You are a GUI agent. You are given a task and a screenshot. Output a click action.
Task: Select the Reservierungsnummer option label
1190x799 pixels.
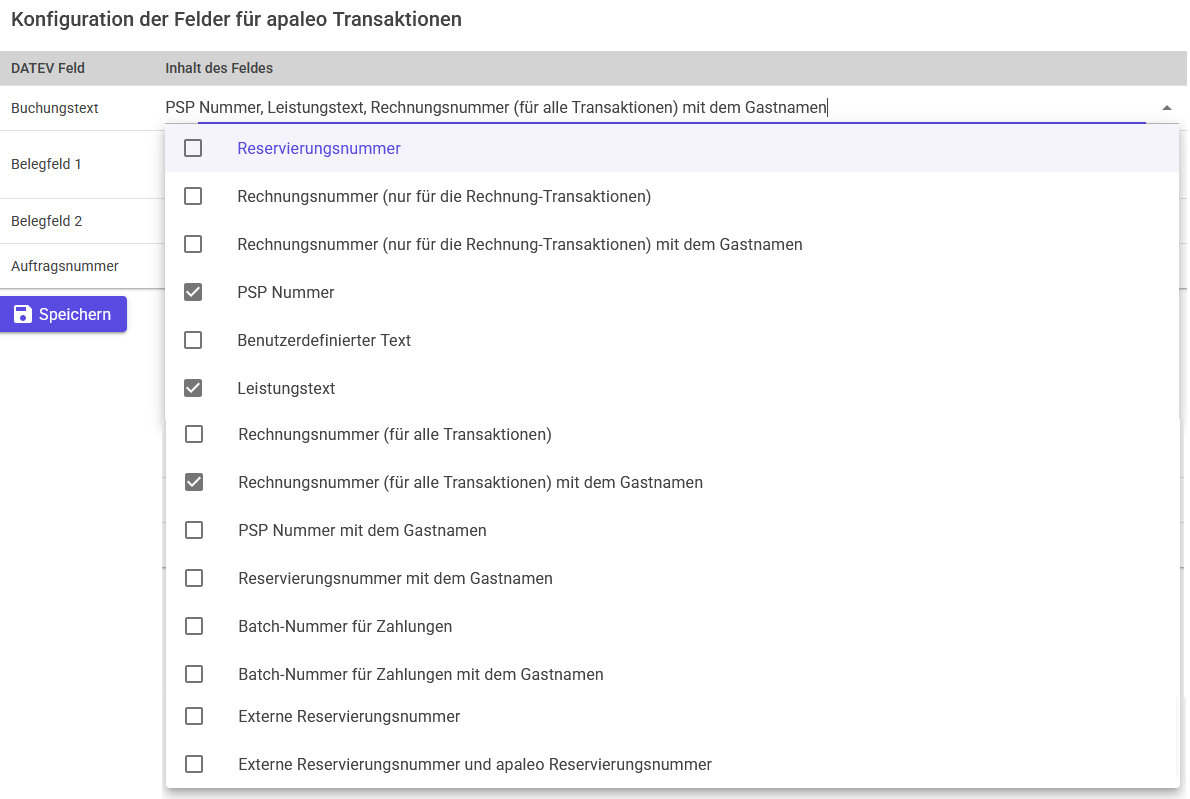point(319,149)
